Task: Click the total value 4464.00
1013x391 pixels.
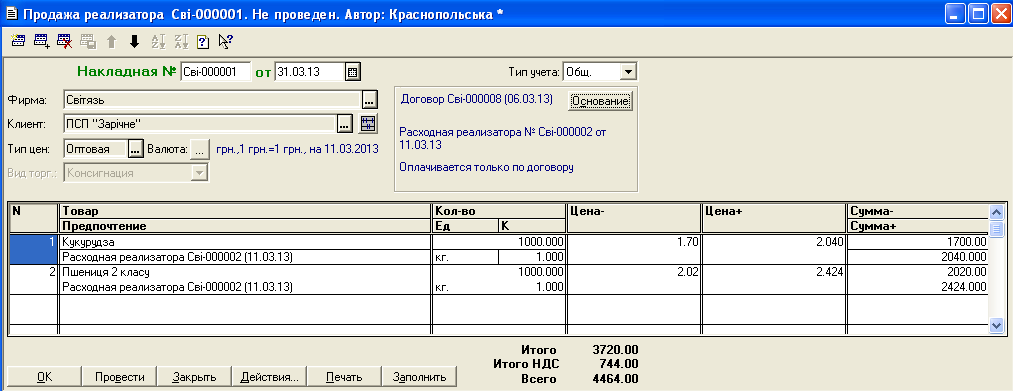Action: tap(616, 379)
